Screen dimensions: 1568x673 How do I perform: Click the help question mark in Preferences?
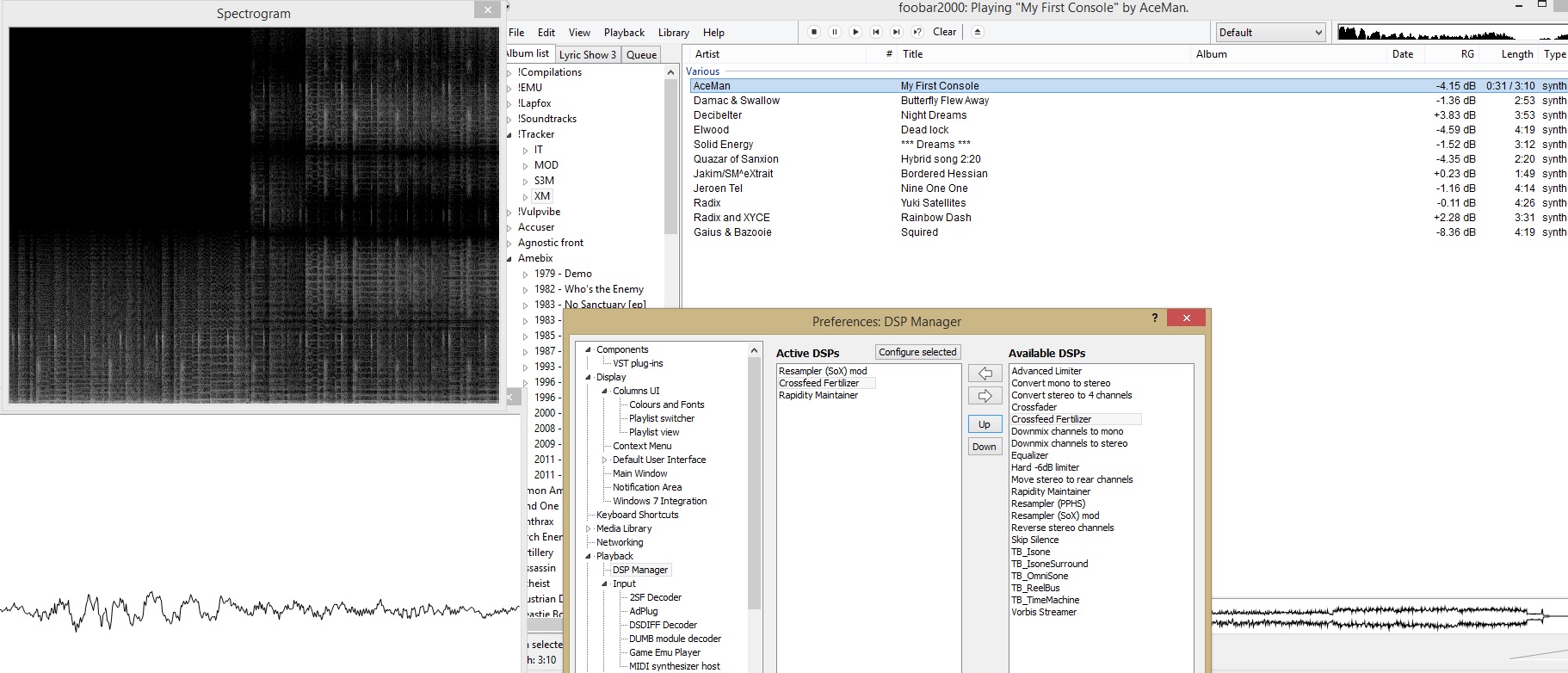click(x=1155, y=318)
